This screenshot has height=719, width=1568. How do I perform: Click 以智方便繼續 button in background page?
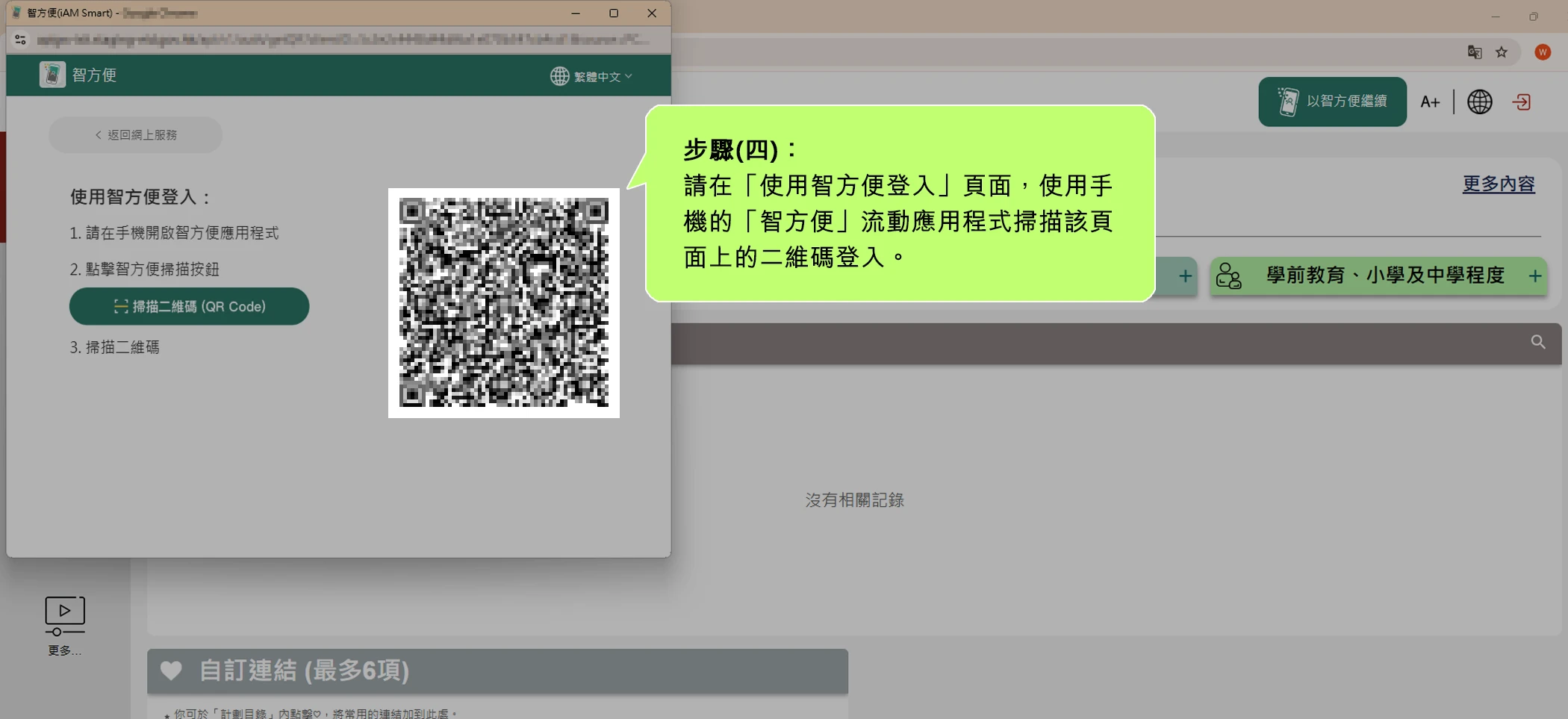point(1332,102)
